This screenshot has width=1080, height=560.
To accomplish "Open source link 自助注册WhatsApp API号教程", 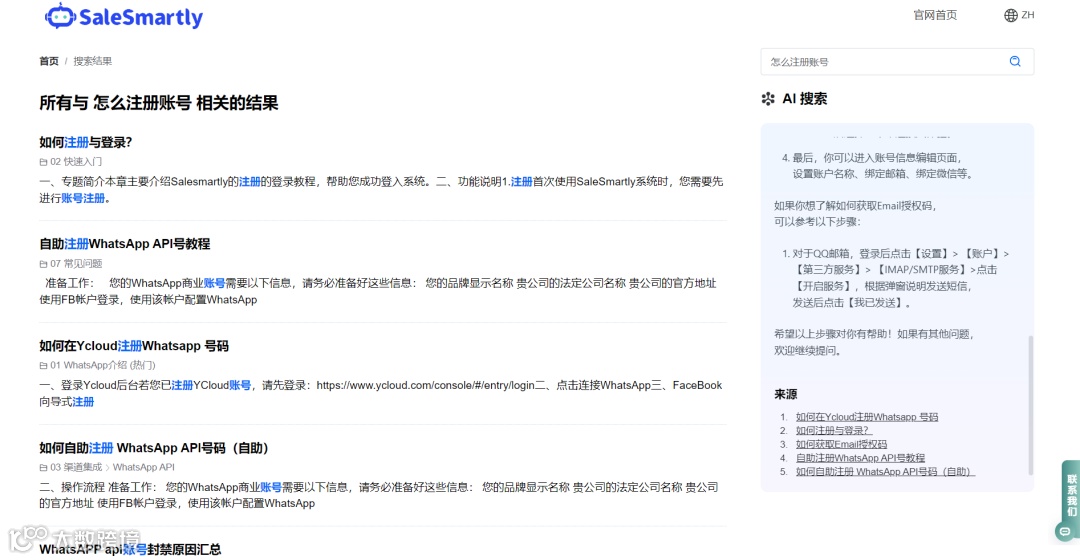I will (x=860, y=458).
